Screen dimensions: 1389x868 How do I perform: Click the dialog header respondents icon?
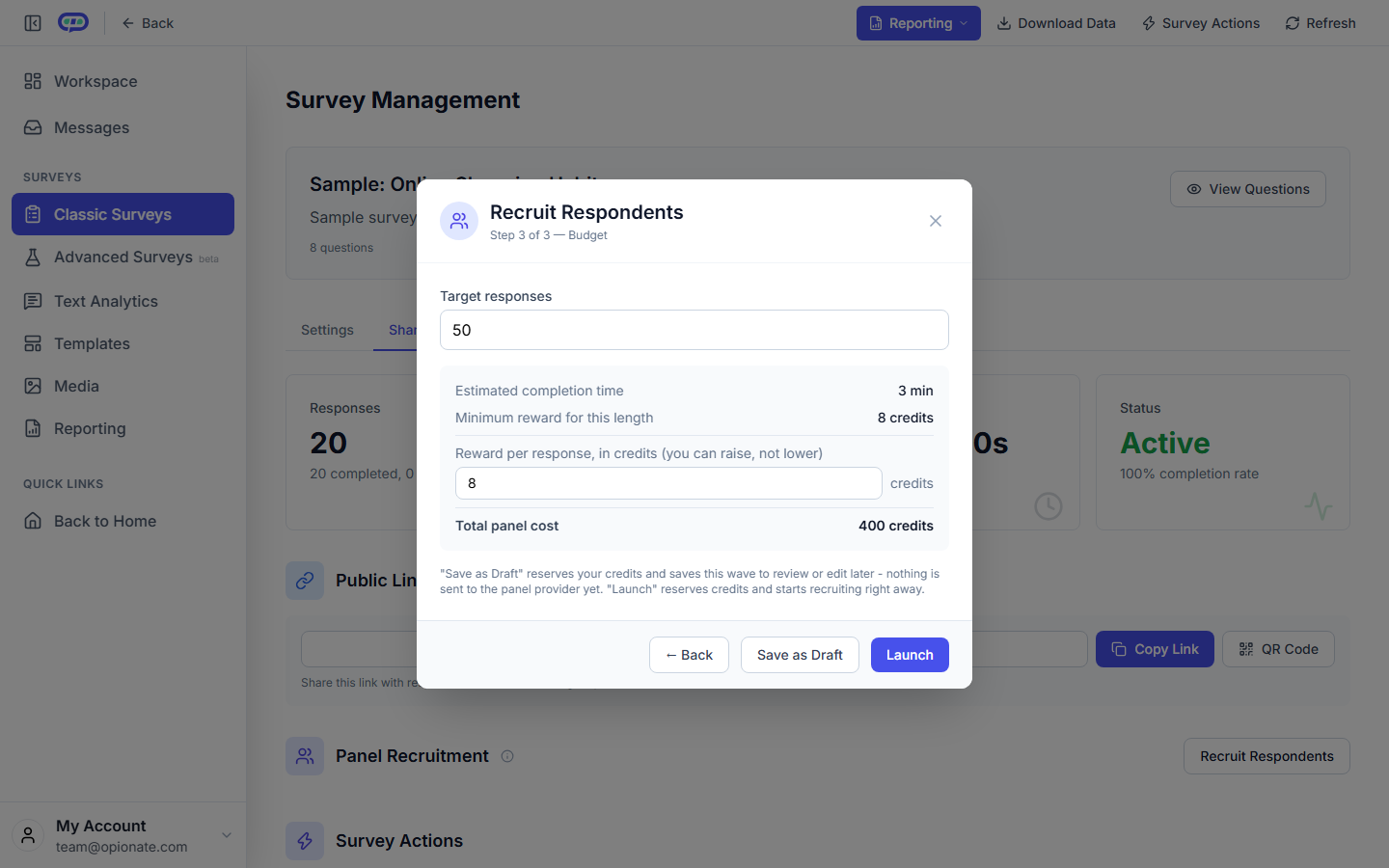[x=459, y=221]
